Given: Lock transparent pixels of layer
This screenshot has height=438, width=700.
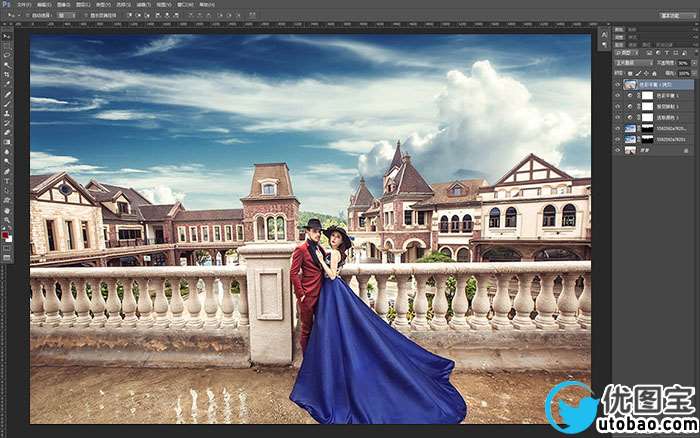Looking at the screenshot, I should 630,73.
